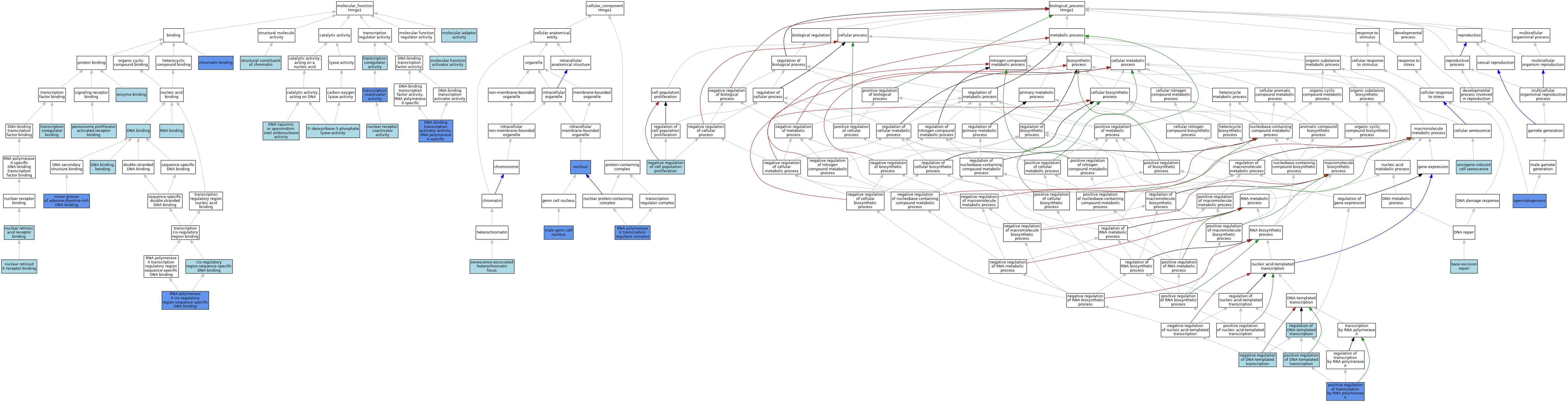Image resolution: width=1568 pixels, height=402 pixels.
Task: Select the signaling receptor binding node
Action: (91, 94)
